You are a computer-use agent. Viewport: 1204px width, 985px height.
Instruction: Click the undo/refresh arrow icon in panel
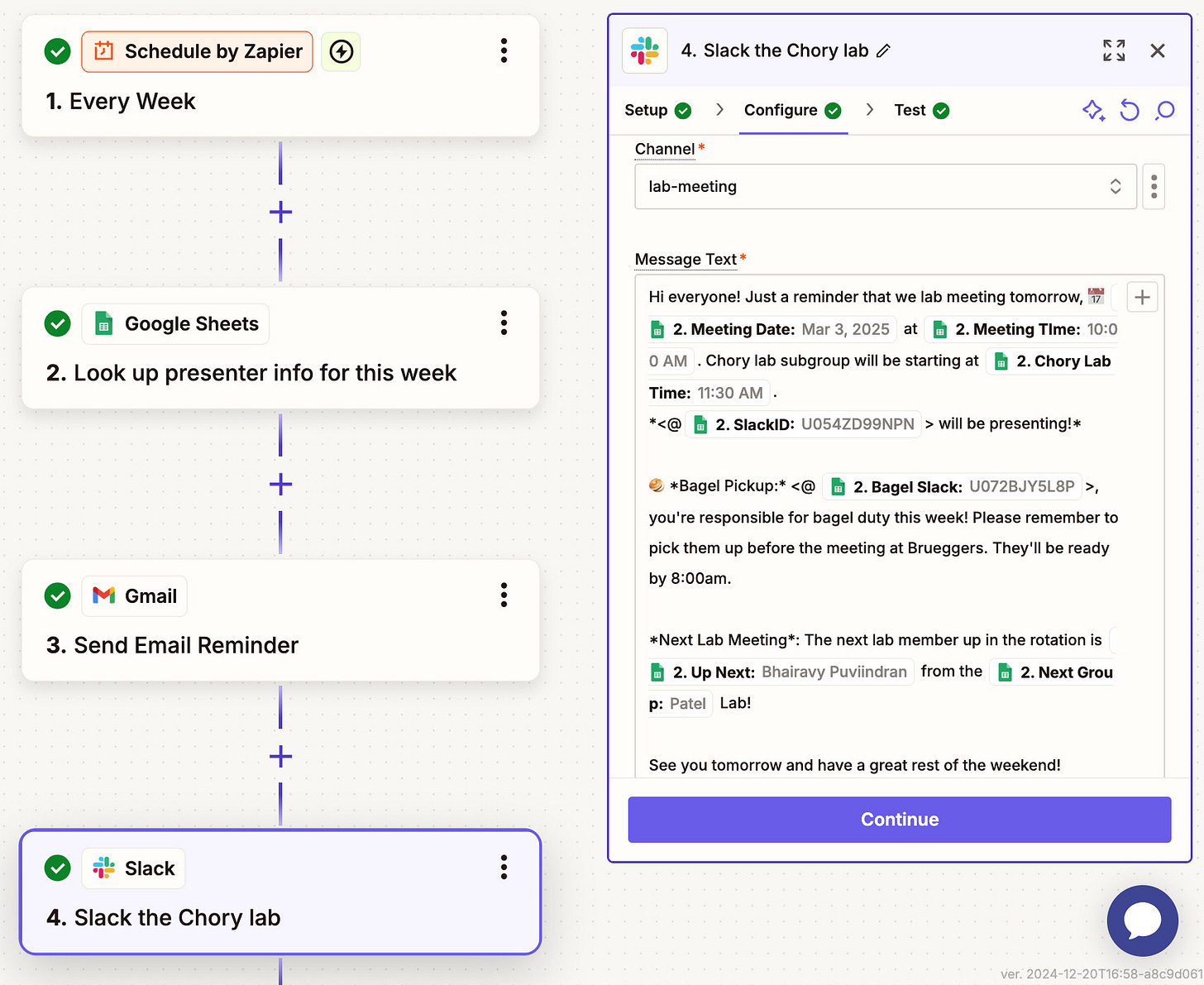[1130, 110]
